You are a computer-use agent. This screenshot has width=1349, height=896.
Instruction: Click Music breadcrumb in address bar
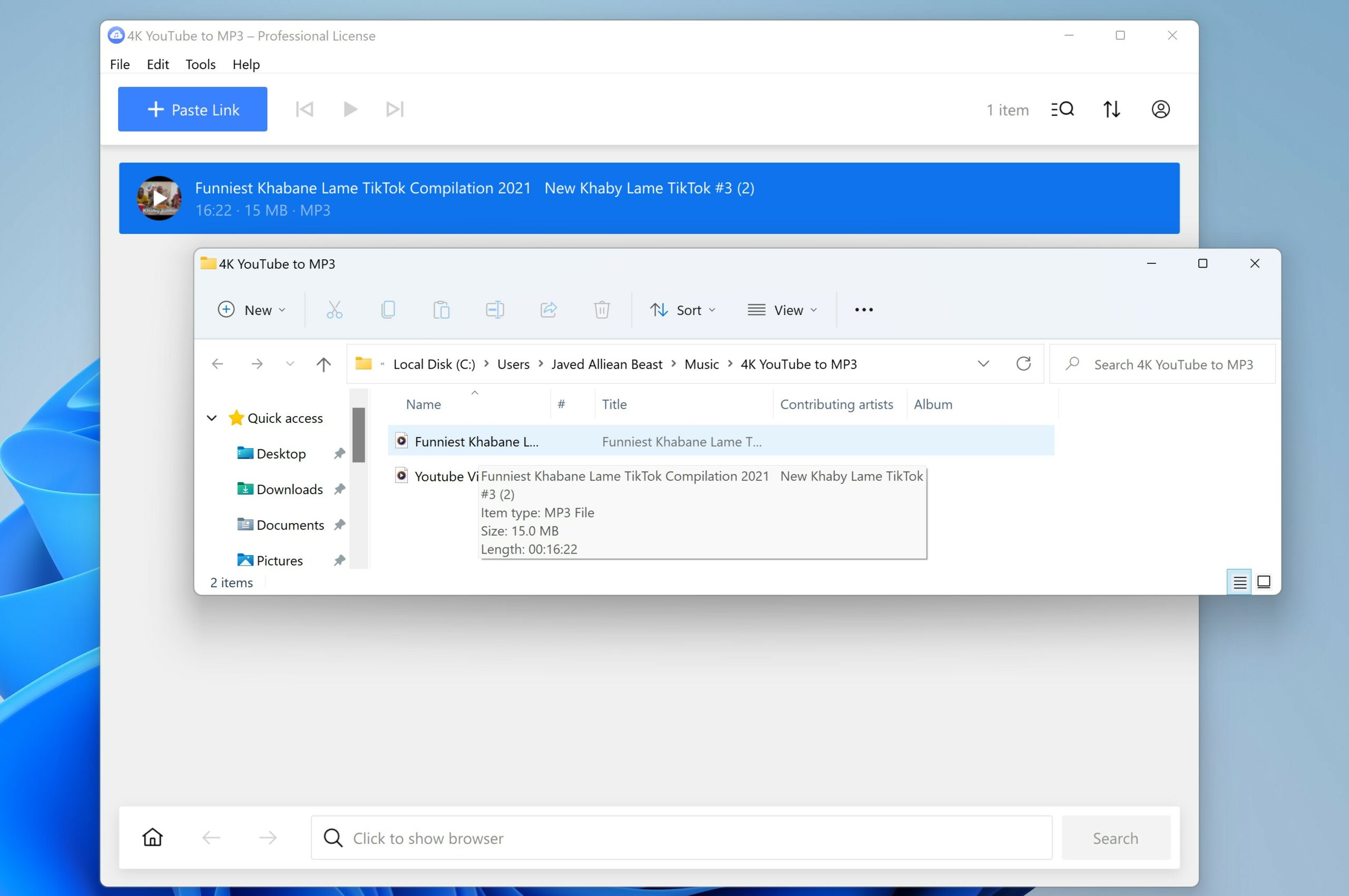pyautogui.click(x=702, y=364)
